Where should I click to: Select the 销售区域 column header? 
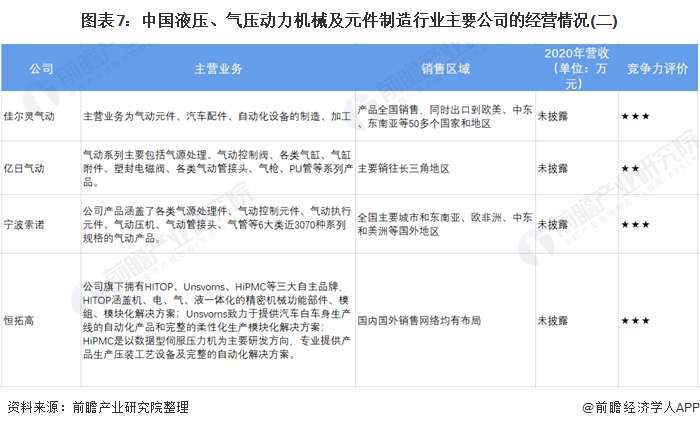tap(445, 69)
